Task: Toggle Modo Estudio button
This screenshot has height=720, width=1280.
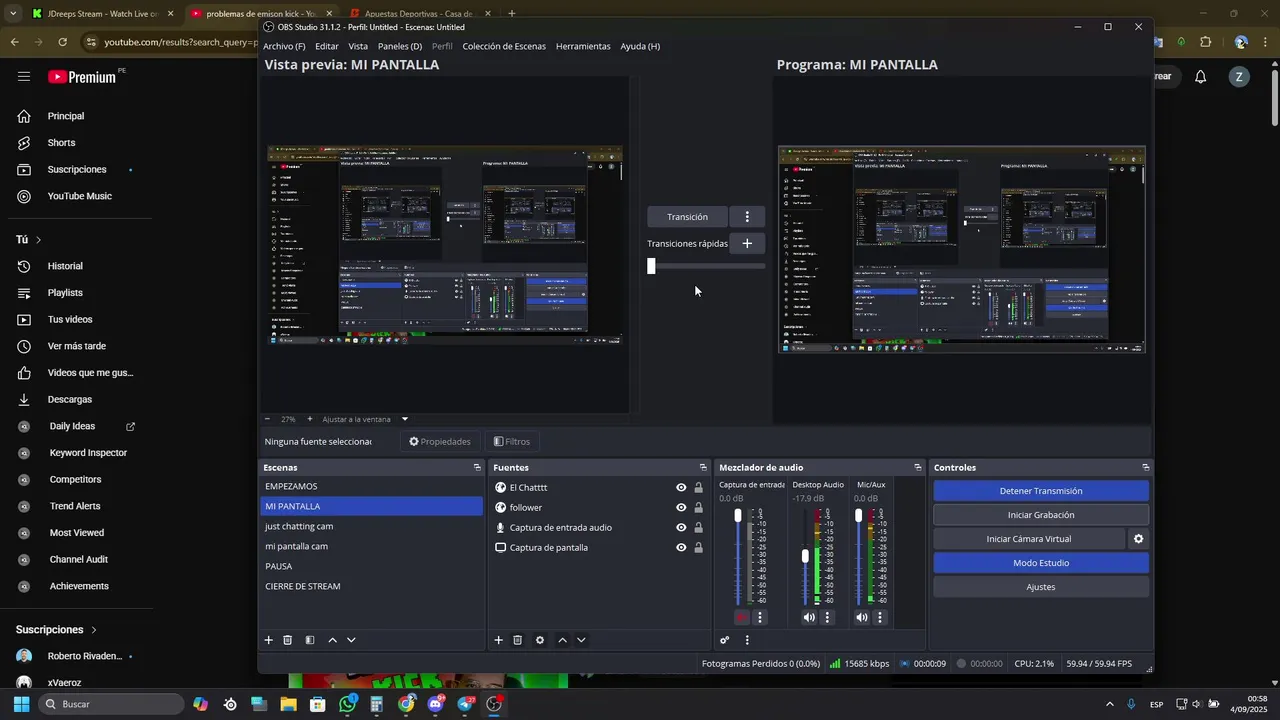Action: tap(1041, 563)
